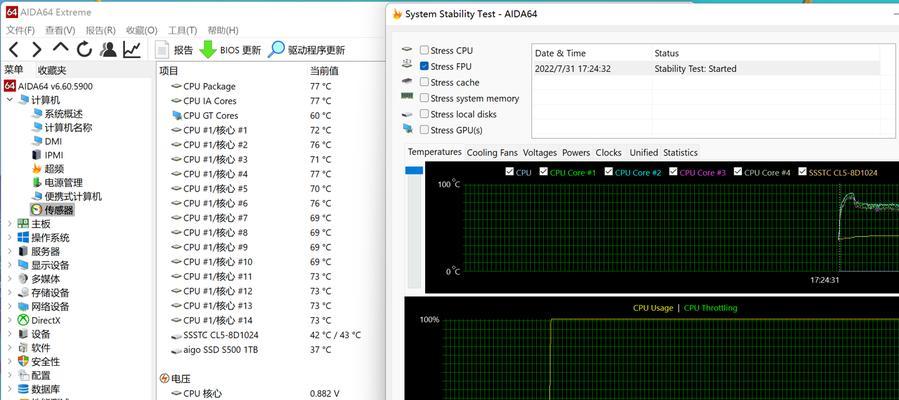Switch to the Clocks tab
899x400 pixels.
(x=608, y=152)
